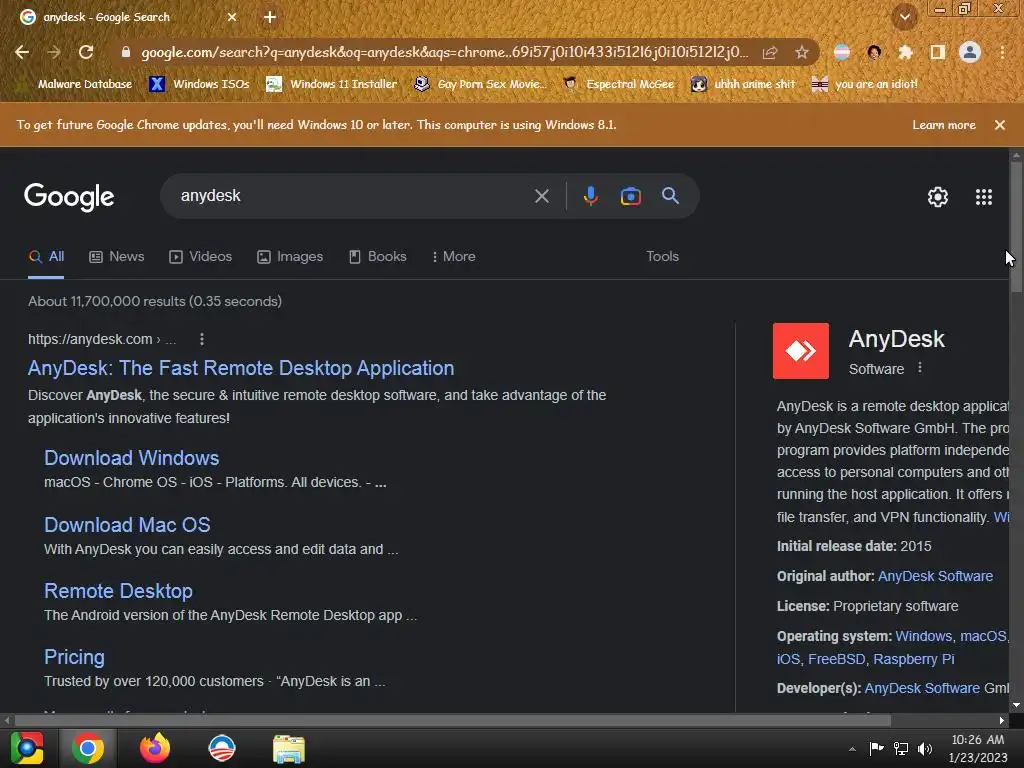The height and width of the screenshot is (768, 1024).
Task: Click Learn more on update banner
Action: tap(944, 125)
